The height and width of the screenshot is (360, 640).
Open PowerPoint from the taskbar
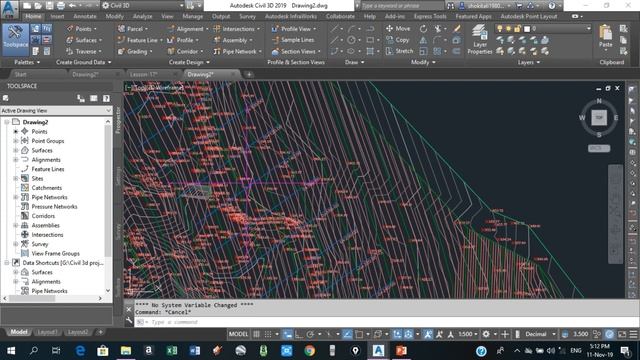[x=401, y=351]
